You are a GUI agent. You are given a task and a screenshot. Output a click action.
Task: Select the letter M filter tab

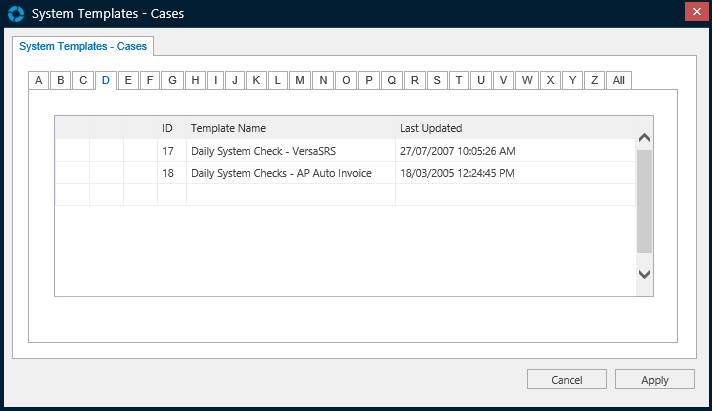pos(300,80)
